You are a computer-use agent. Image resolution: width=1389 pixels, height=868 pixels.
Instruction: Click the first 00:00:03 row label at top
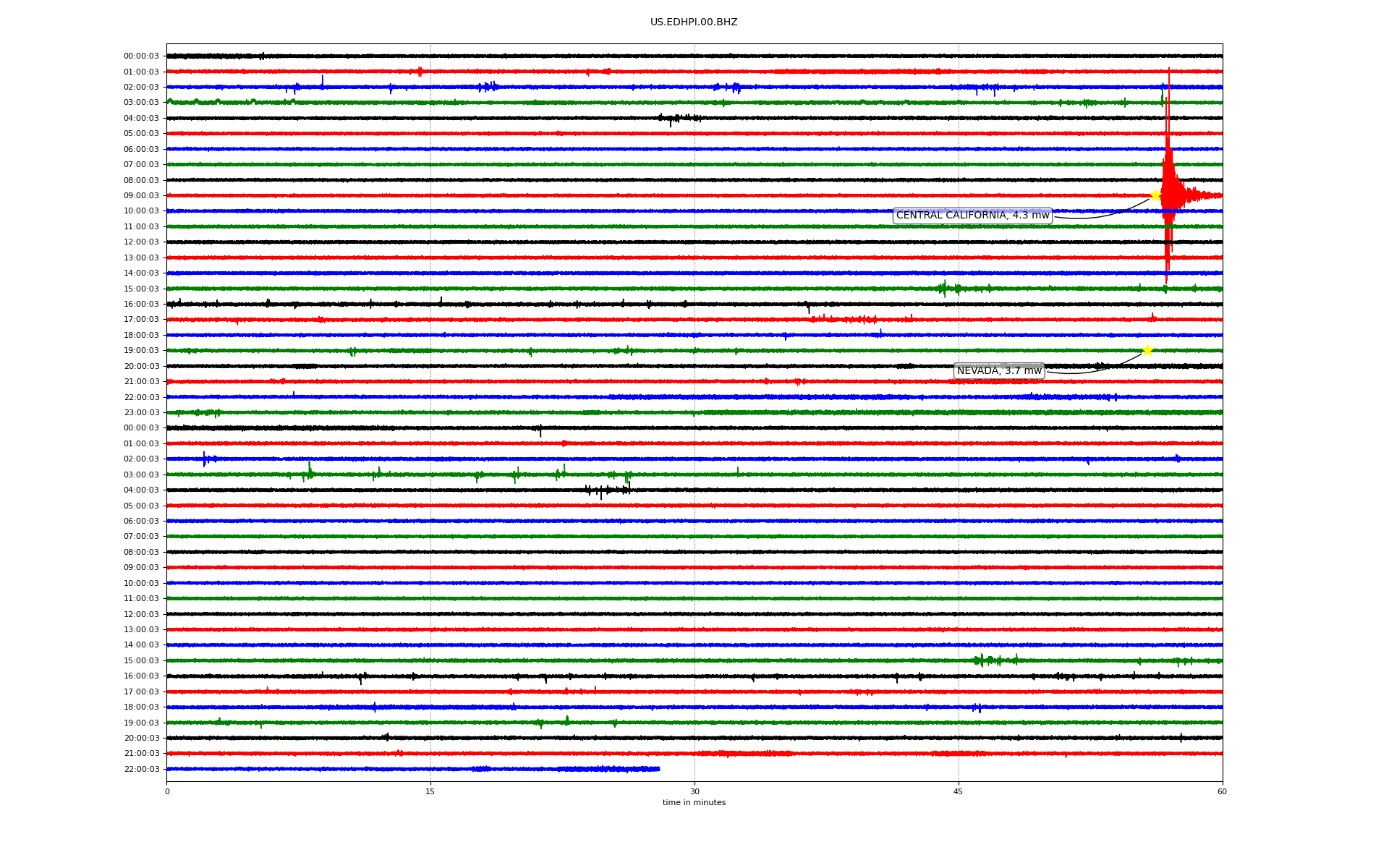(x=141, y=56)
